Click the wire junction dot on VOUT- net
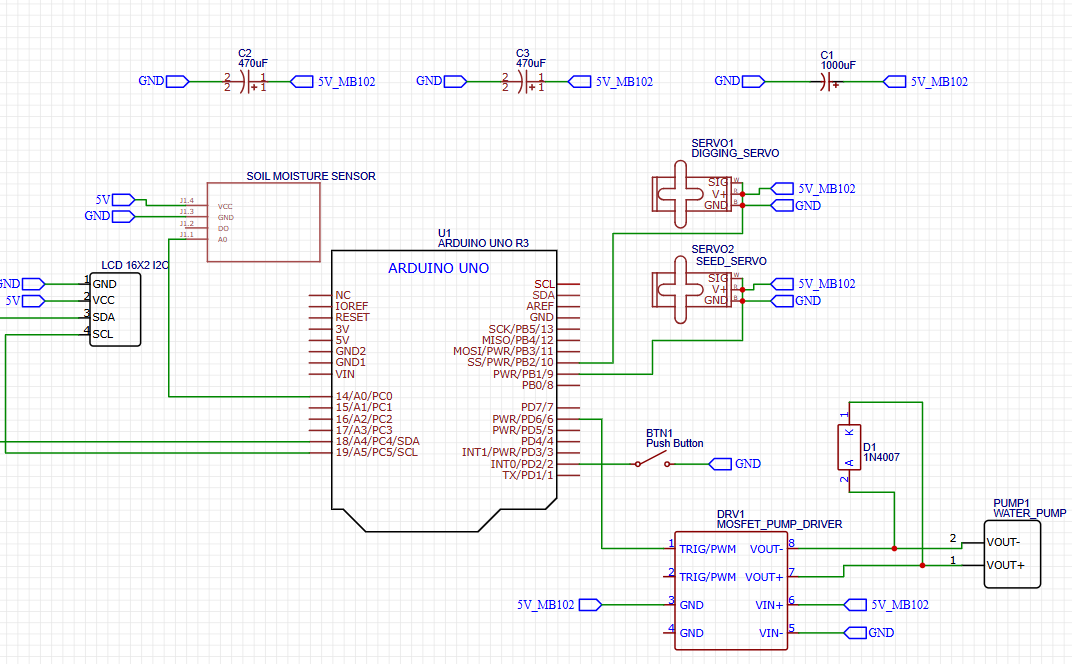The height and width of the screenshot is (664, 1072). (x=894, y=548)
